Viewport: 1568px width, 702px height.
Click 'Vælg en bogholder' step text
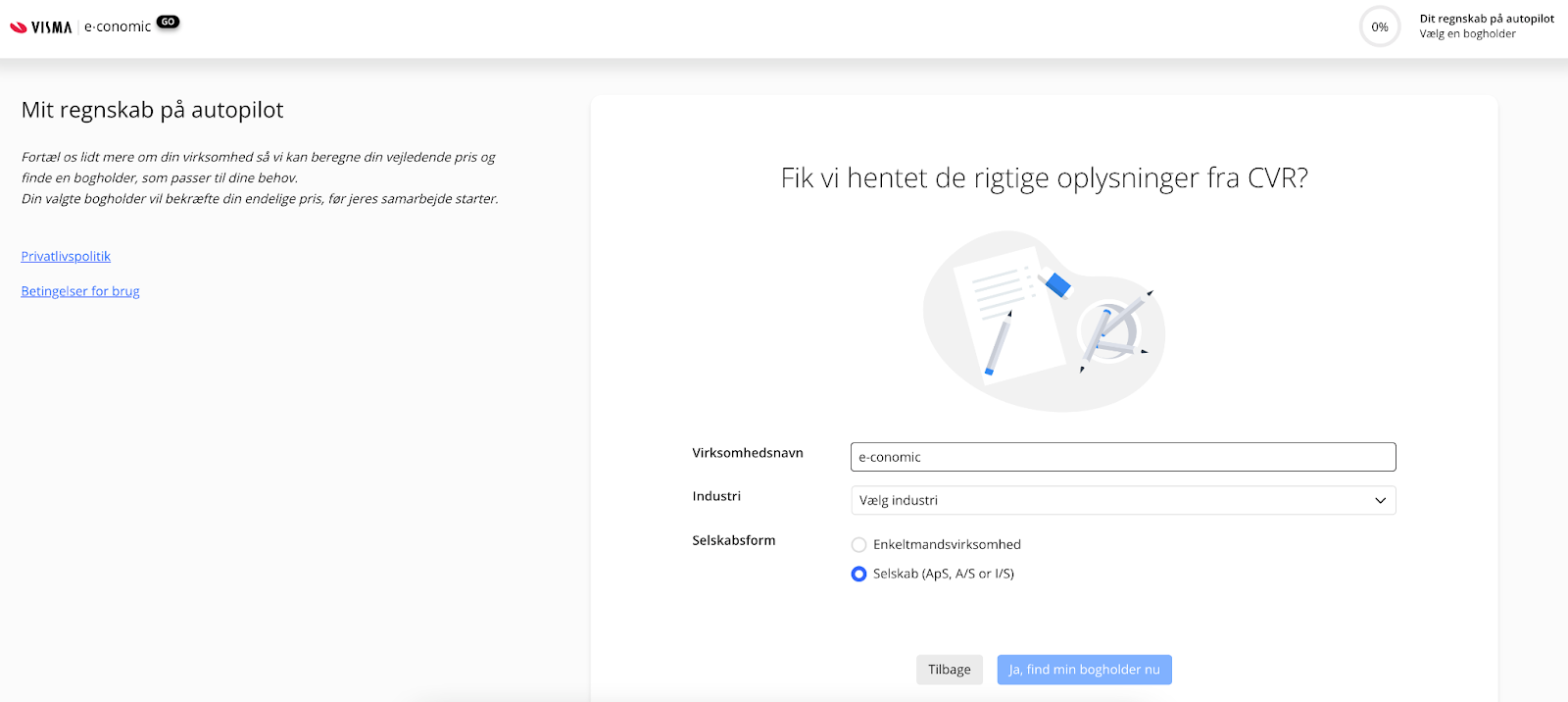click(1467, 33)
